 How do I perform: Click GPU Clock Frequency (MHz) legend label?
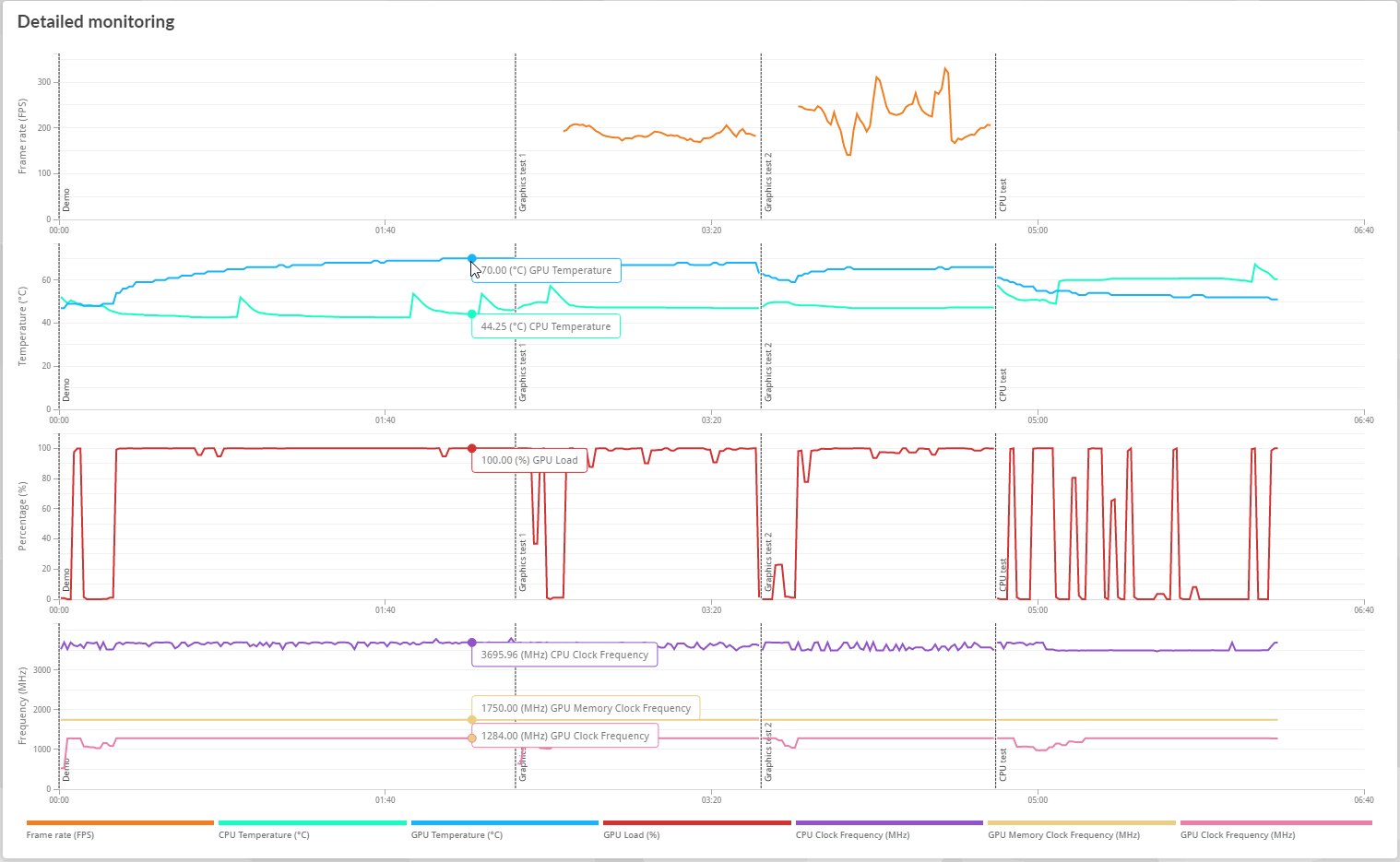[x=1237, y=834]
